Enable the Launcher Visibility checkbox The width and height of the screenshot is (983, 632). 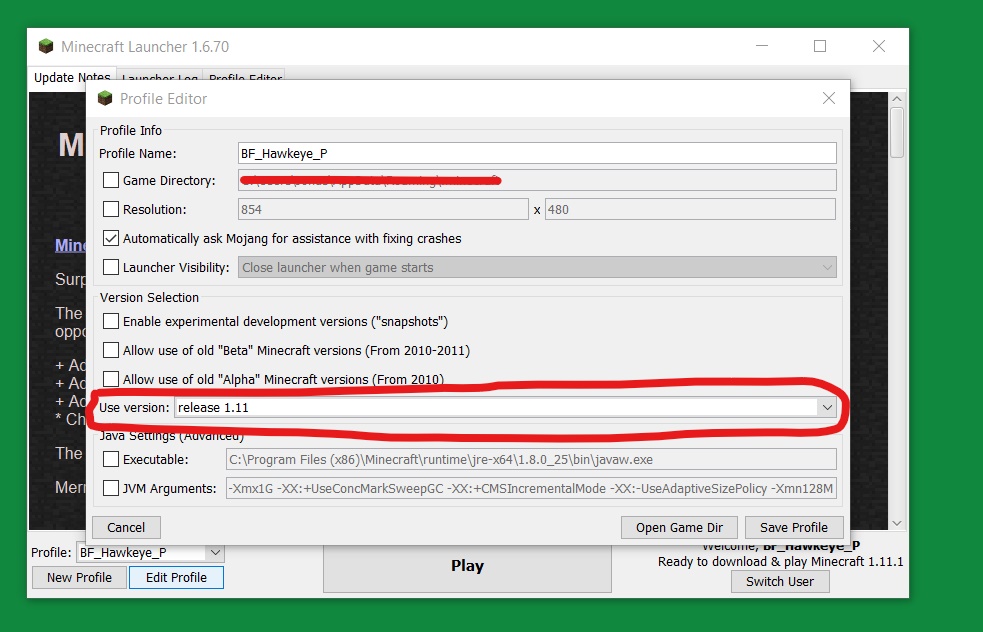[x=111, y=267]
